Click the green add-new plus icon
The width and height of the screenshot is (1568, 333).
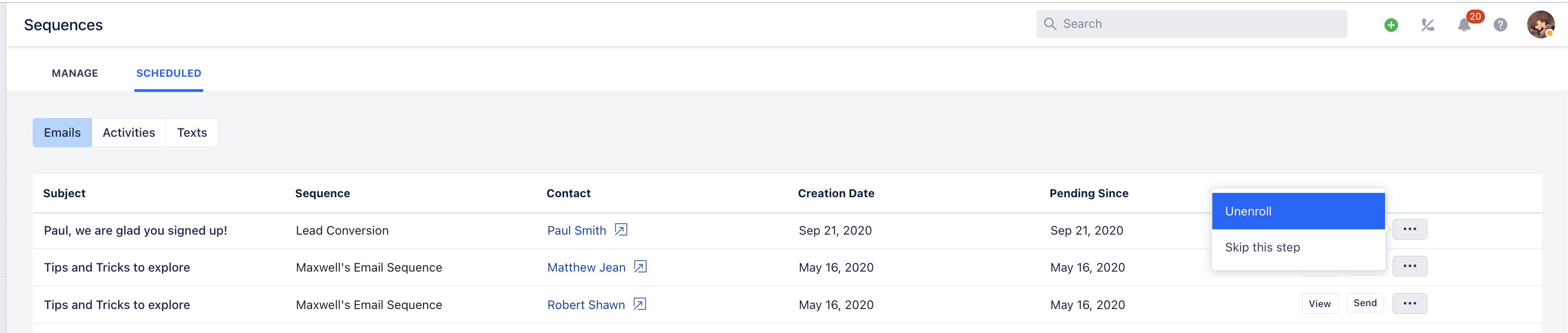click(1391, 25)
